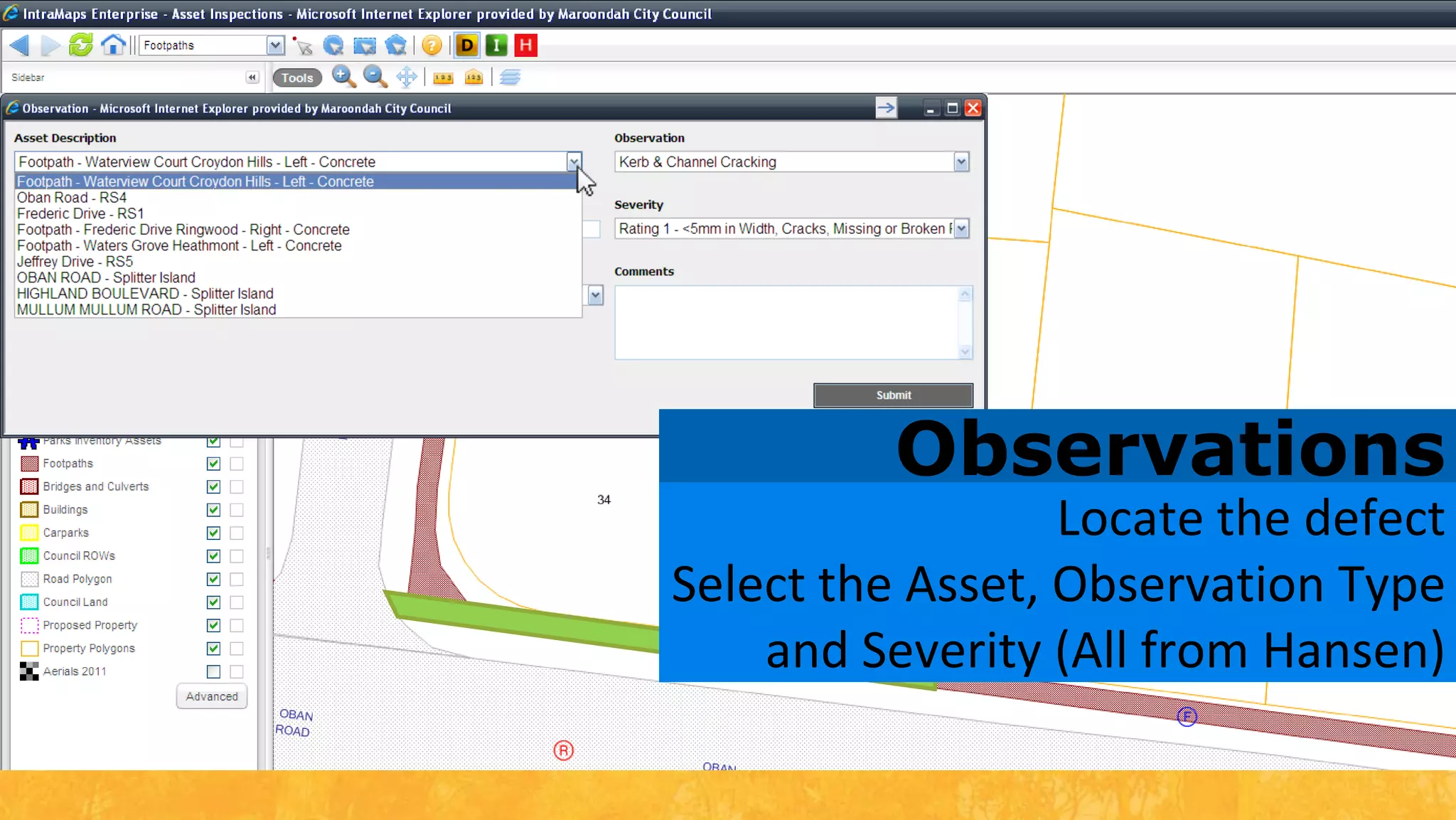Click the Comments scrollbar down arrow
1456x820 pixels.
[965, 351]
